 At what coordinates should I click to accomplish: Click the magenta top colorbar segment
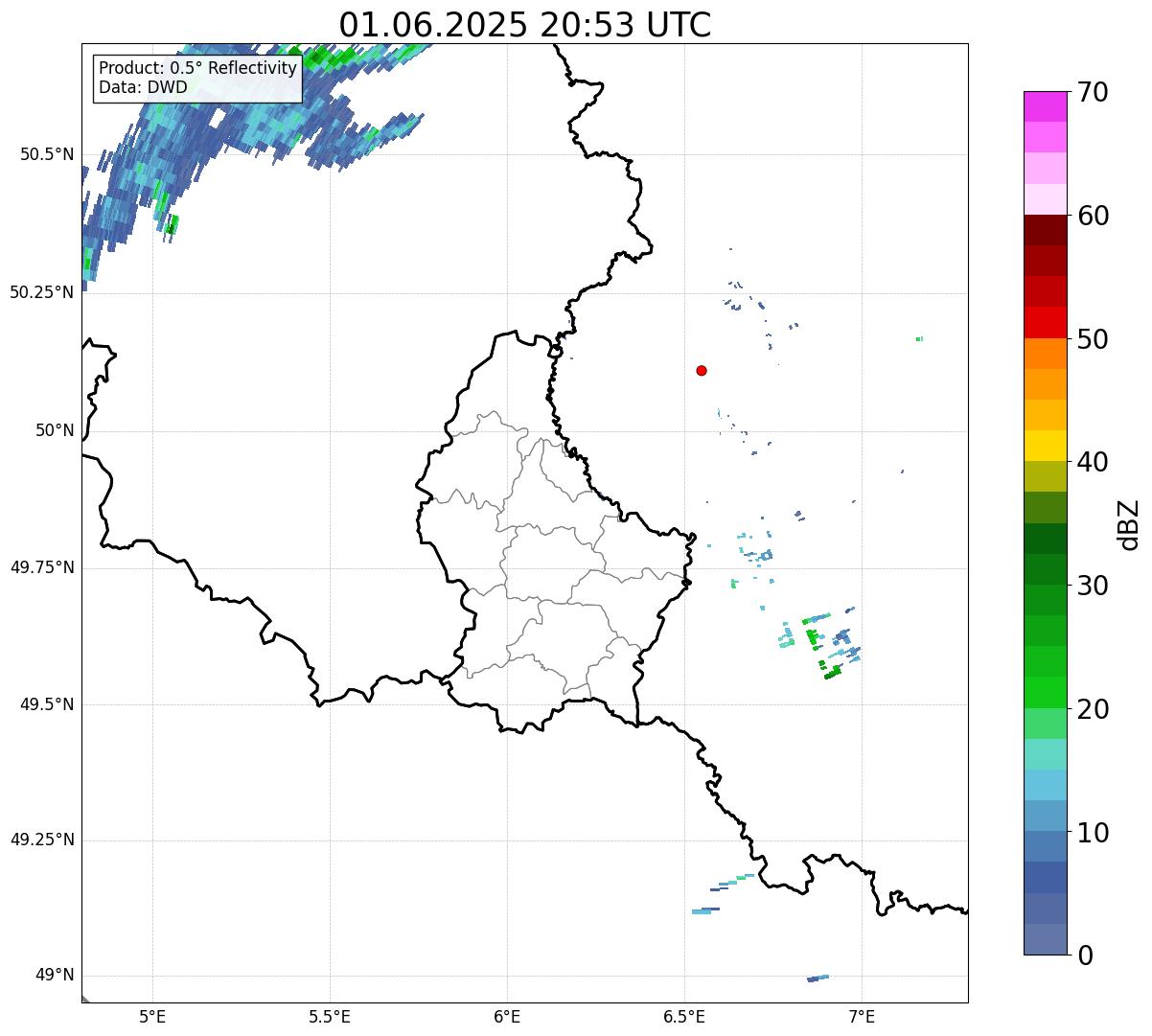(x=1045, y=106)
